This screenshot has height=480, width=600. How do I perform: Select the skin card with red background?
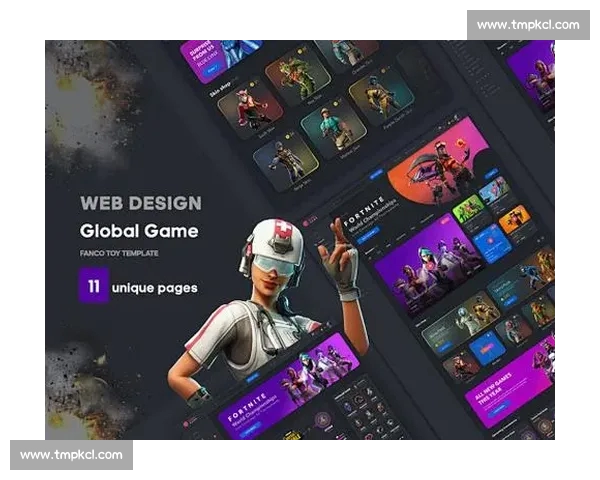click(x=250, y=108)
